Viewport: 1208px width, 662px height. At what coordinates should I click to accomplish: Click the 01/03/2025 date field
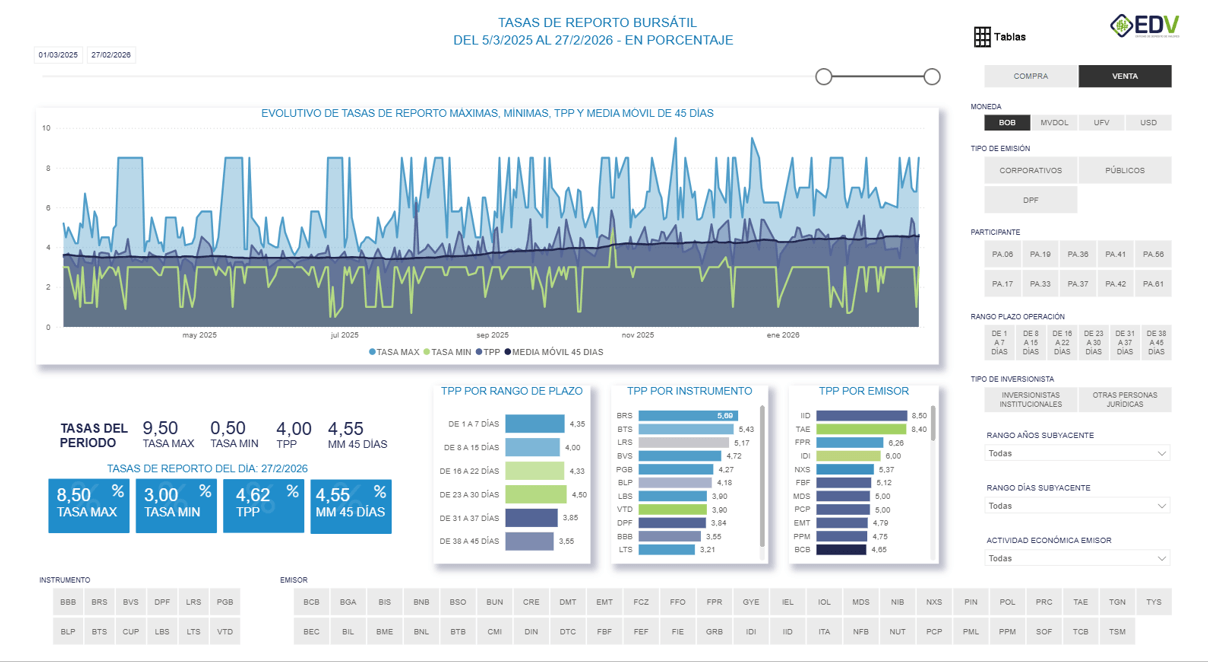(58, 54)
